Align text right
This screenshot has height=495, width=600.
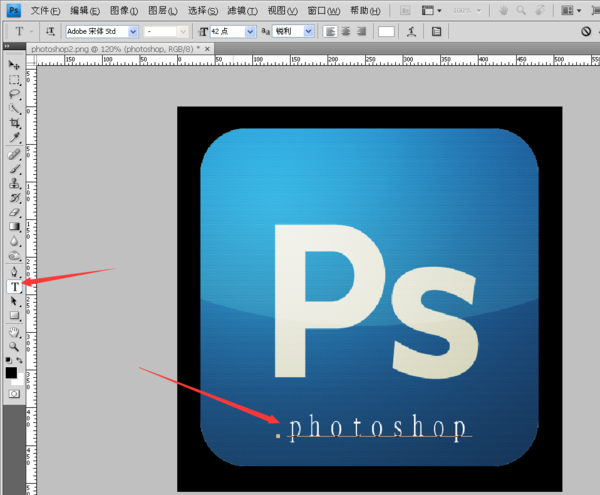361,31
